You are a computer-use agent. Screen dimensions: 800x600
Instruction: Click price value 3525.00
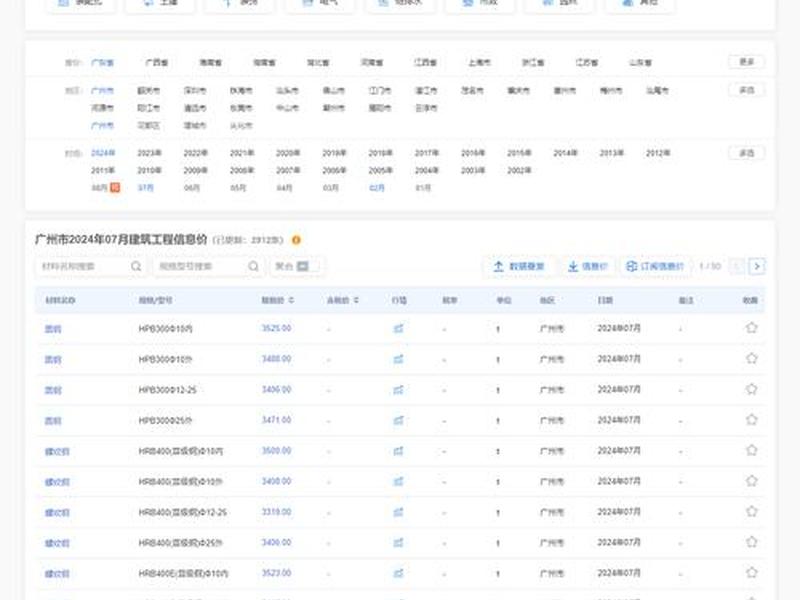click(276, 328)
